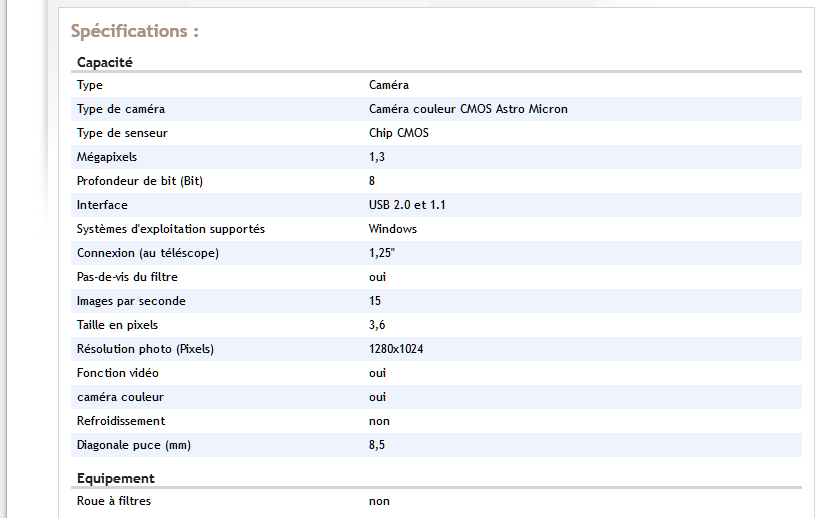The image size is (827, 518).
Task: Click the Images par seconde label
Action: tap(131, 301)
